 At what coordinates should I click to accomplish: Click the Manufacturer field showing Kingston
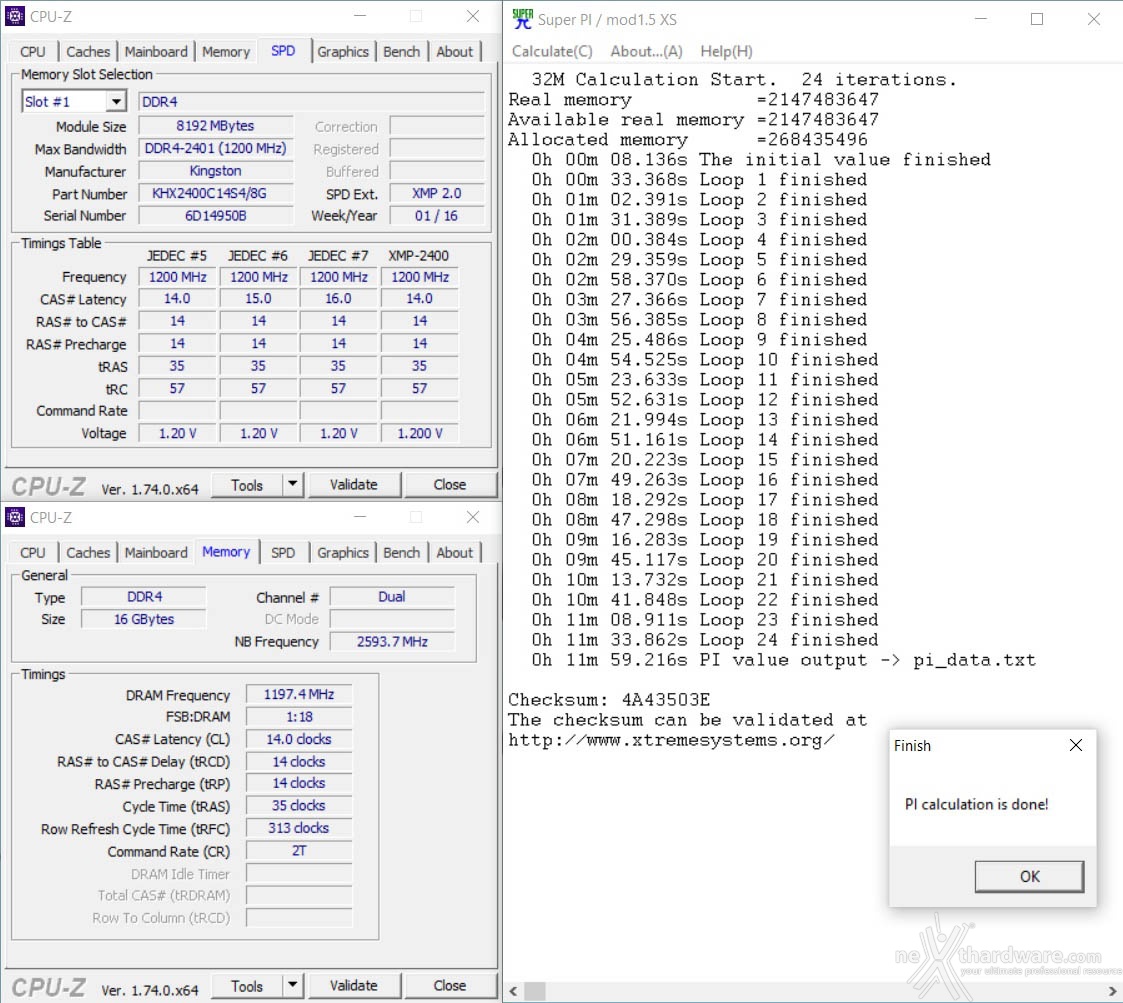pyautogui.click(x=216, y=171)
